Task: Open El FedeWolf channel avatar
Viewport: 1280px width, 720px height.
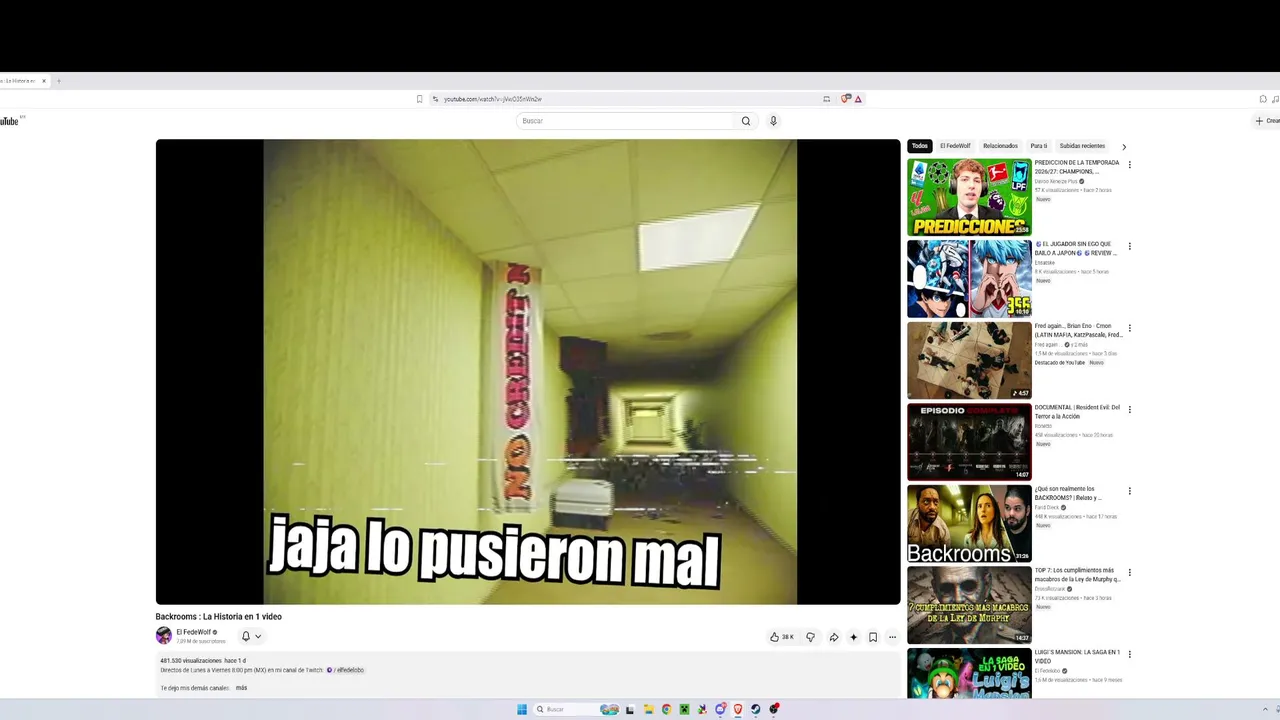Action: (x=164, y=636)
